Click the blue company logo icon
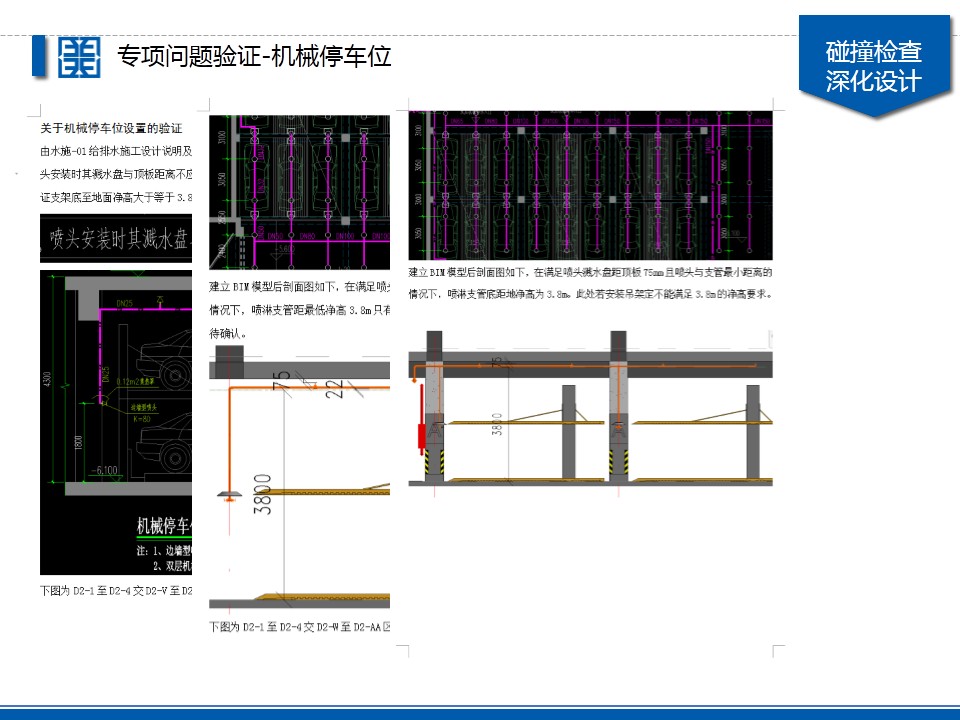Viewport: 960px width, 720px height. point(79,56)
